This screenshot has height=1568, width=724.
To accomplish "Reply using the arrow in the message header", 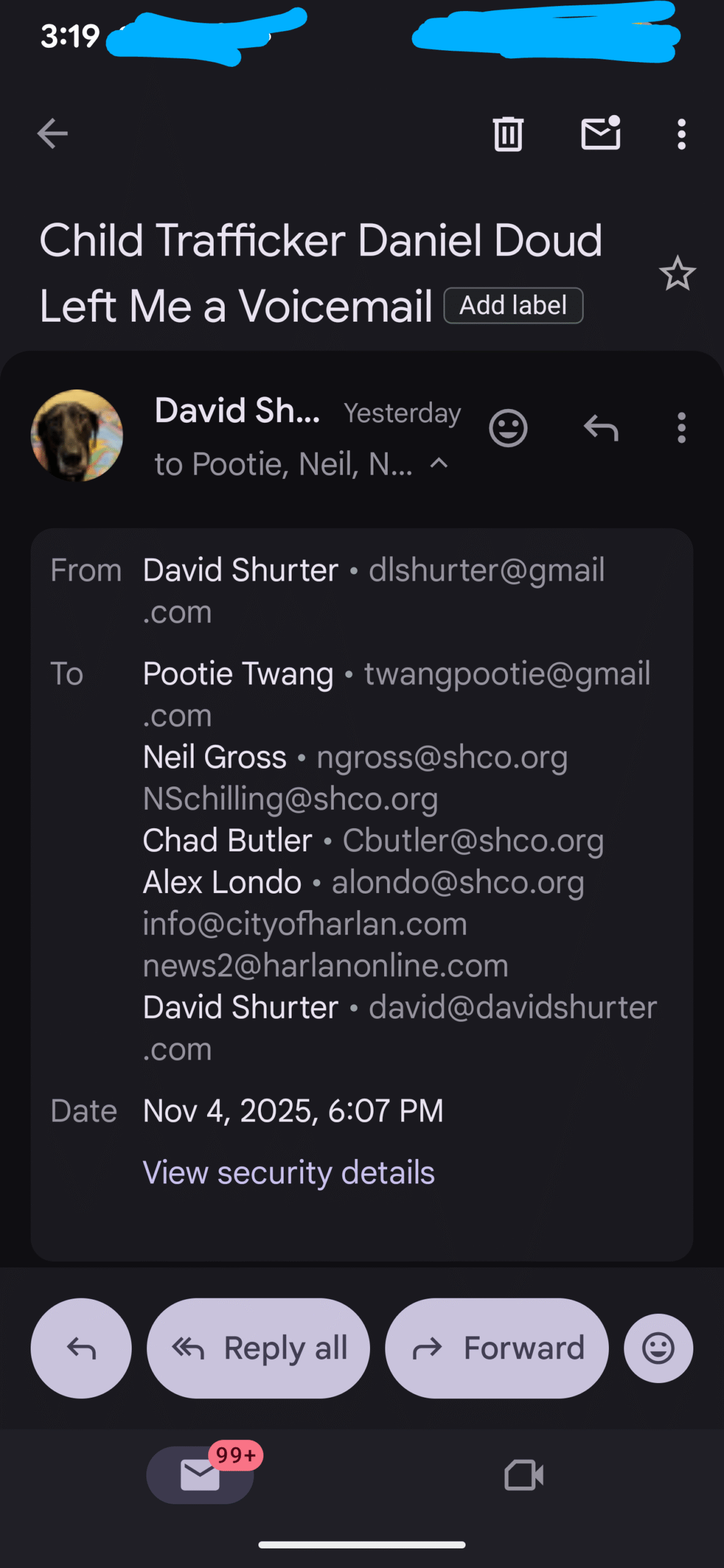I will pyautogui.click(x=601, y=428).
